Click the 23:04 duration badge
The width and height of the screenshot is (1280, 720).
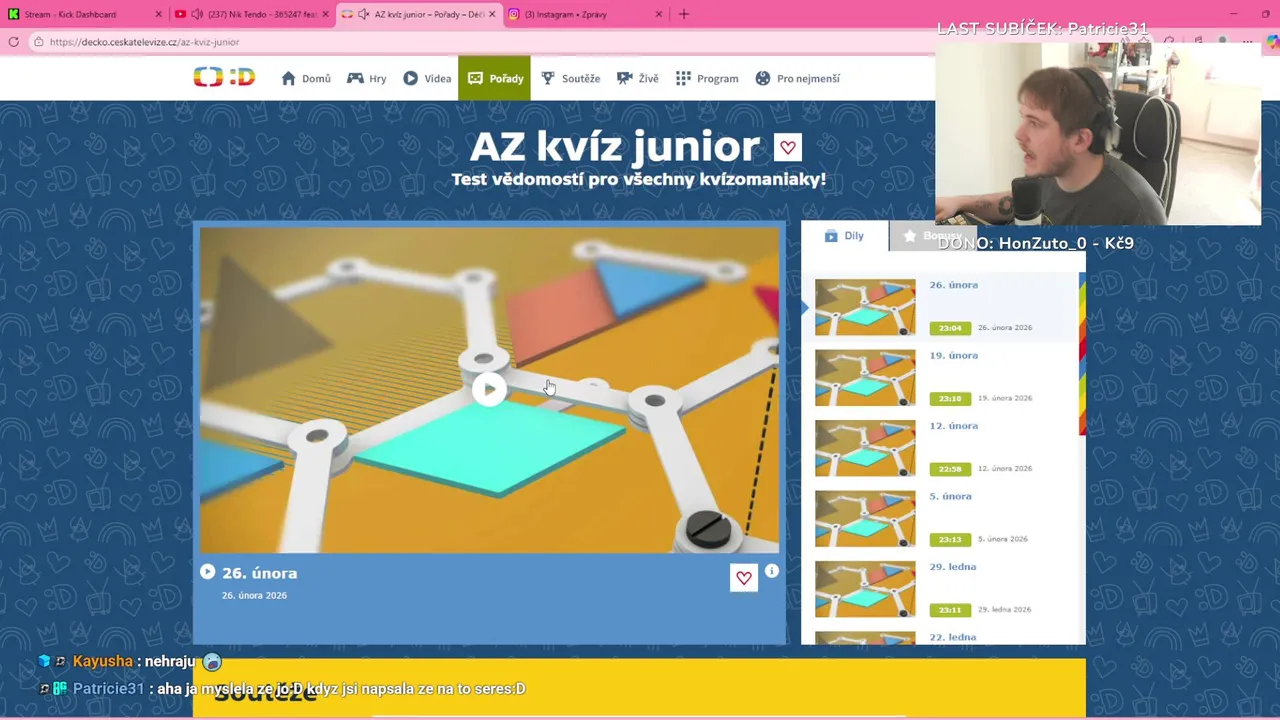pyautogui.click(x=950, y=328)
